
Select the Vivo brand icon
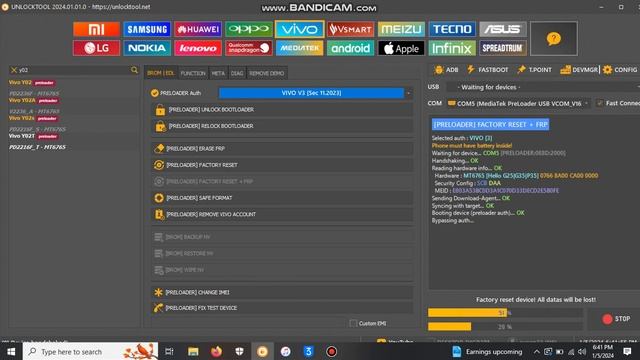pyautogui.click(x=300, y=29)
